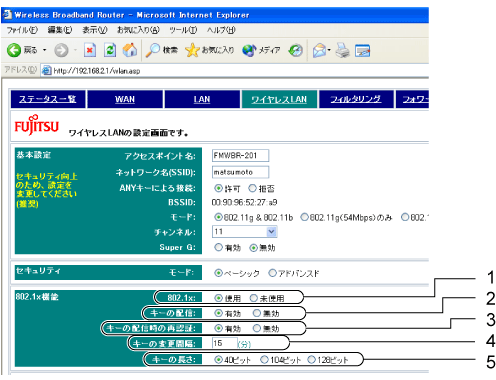Click the ワイヤレスLANの設定画面です heading

click(128, 133)
